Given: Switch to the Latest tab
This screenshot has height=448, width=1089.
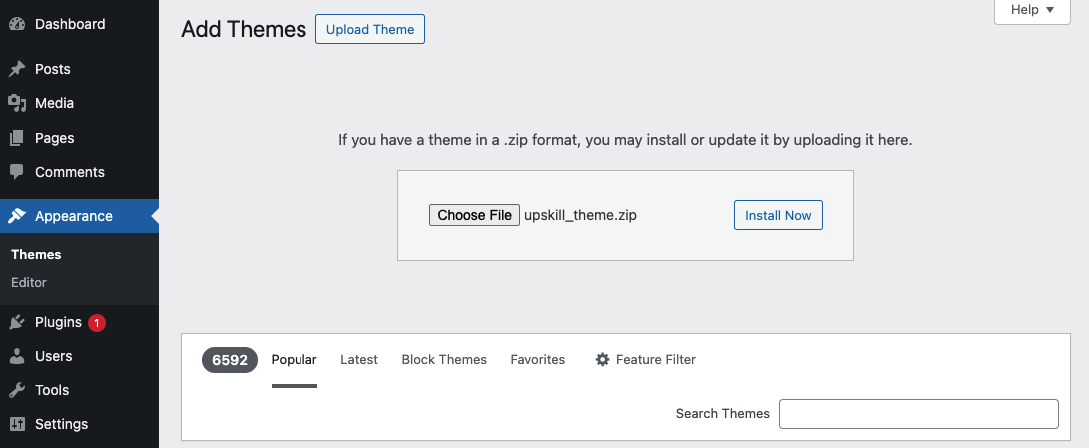Looking at the screenshot, I should coord(359,360).
